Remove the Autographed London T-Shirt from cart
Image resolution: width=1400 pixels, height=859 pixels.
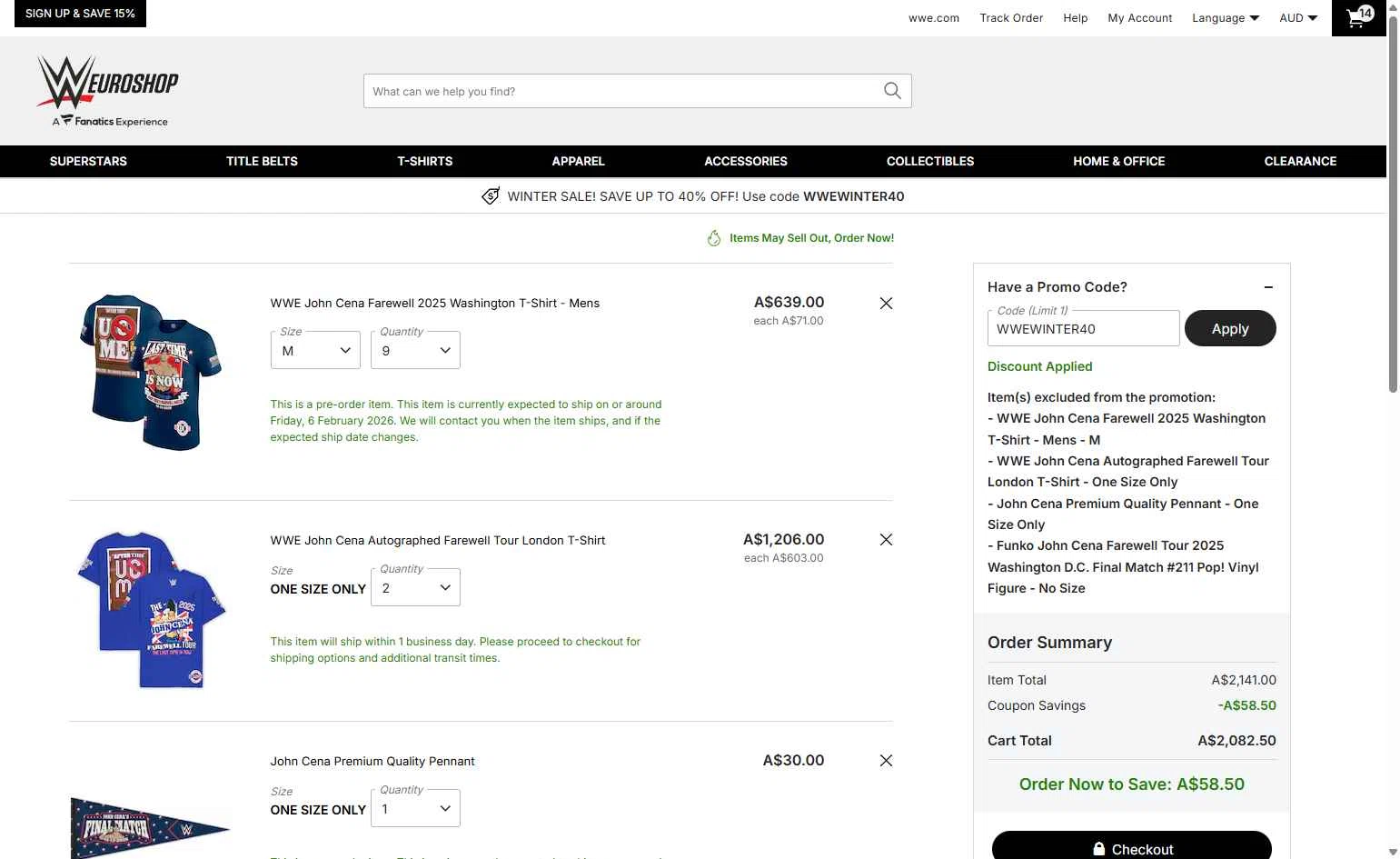886,540
